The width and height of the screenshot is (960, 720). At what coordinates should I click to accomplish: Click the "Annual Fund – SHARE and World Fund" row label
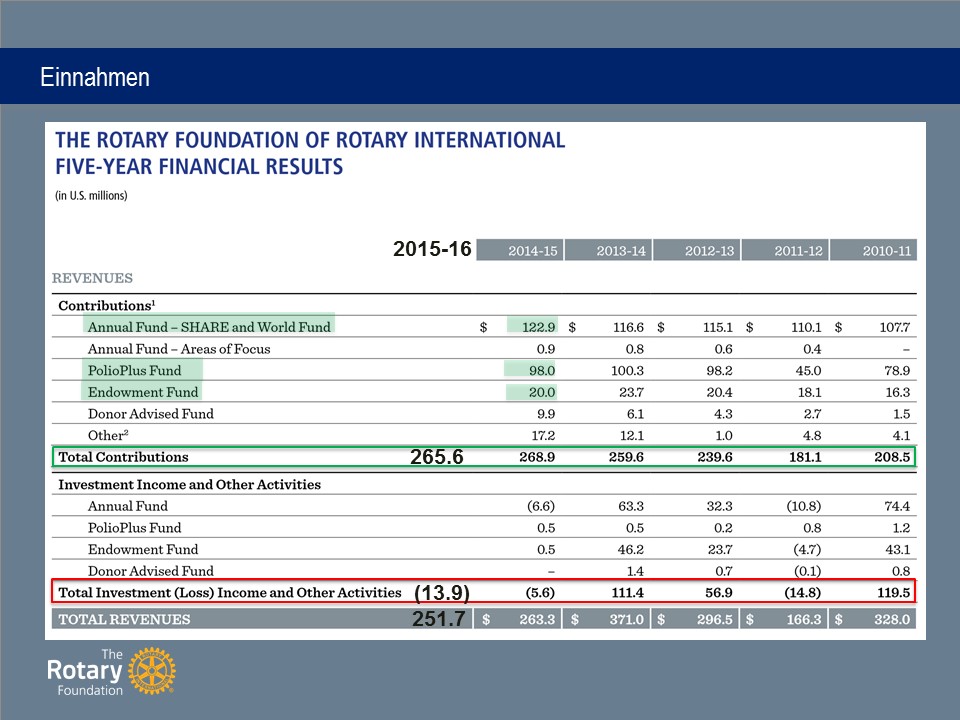point(209,327)
